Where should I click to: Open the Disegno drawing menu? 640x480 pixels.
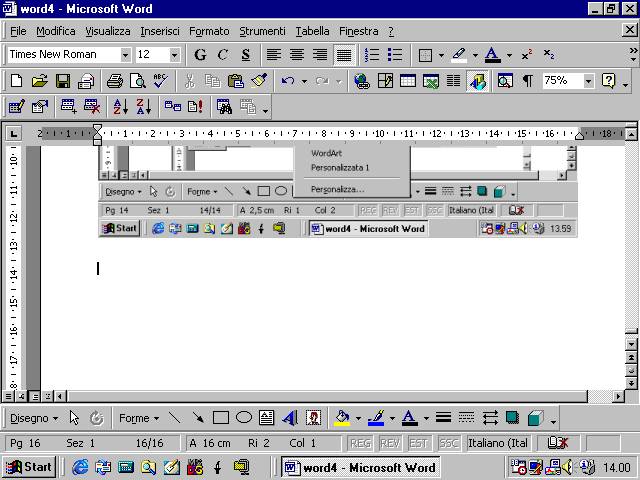tap(34, 418)
